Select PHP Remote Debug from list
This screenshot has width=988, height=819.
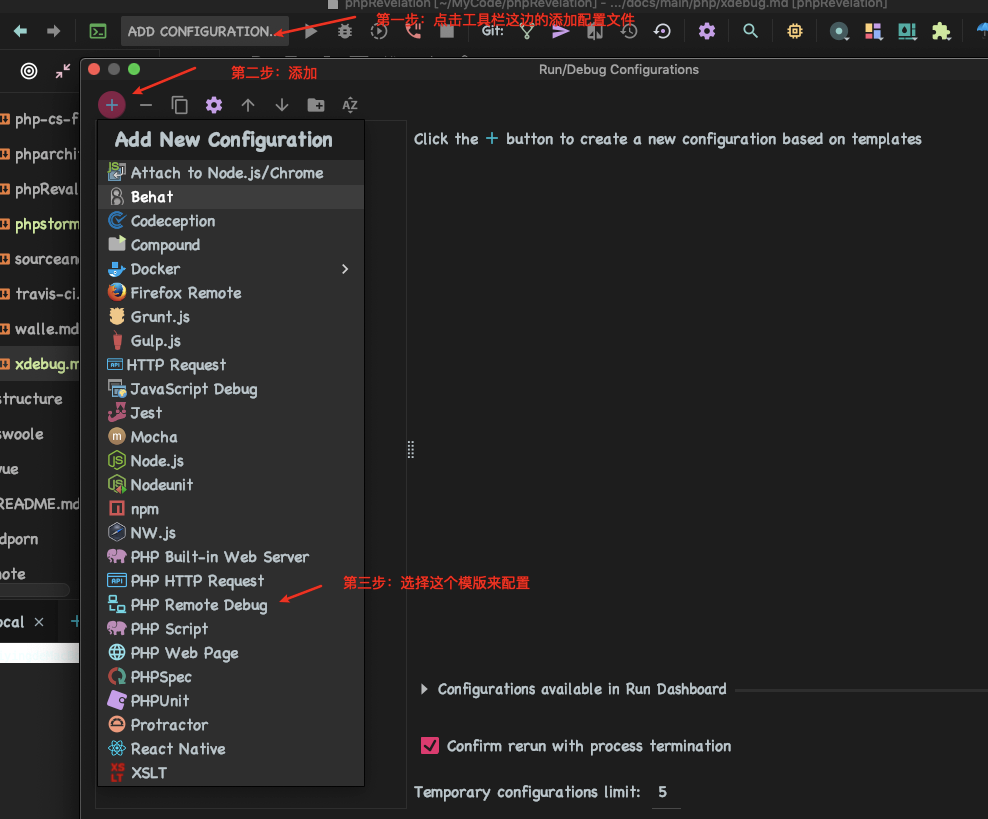(x=198, y=605)
